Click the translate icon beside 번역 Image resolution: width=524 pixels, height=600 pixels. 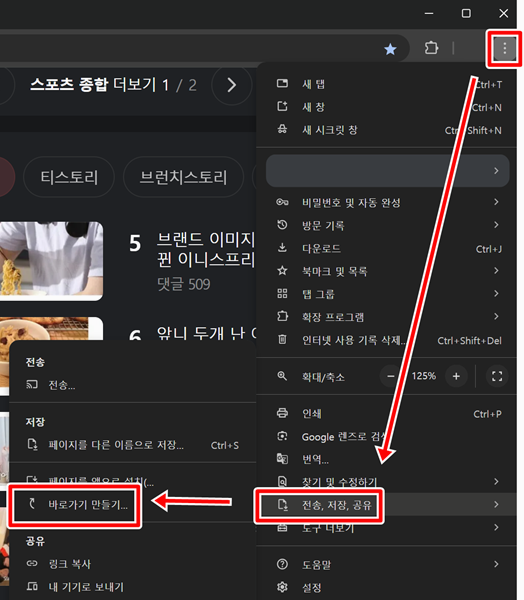282,458
